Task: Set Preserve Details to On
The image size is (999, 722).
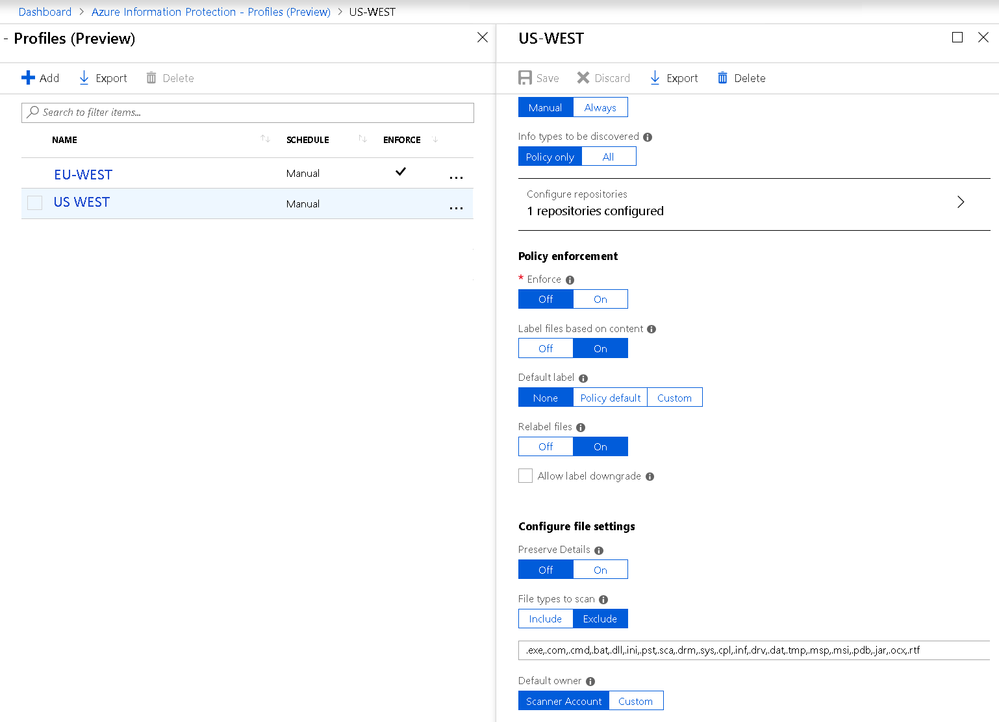Action: click(600, 570)
